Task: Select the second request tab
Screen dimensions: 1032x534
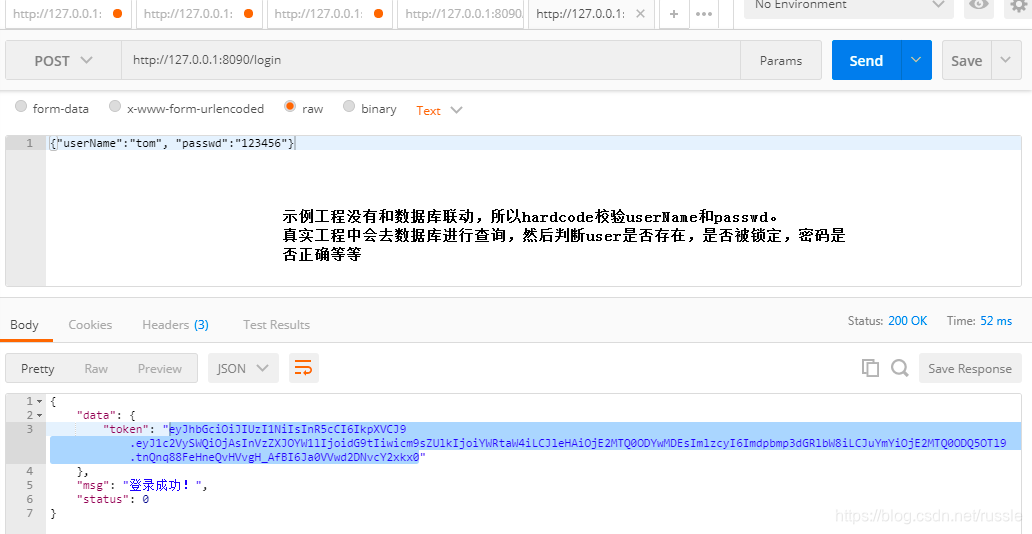Action: tap(197, 14)
